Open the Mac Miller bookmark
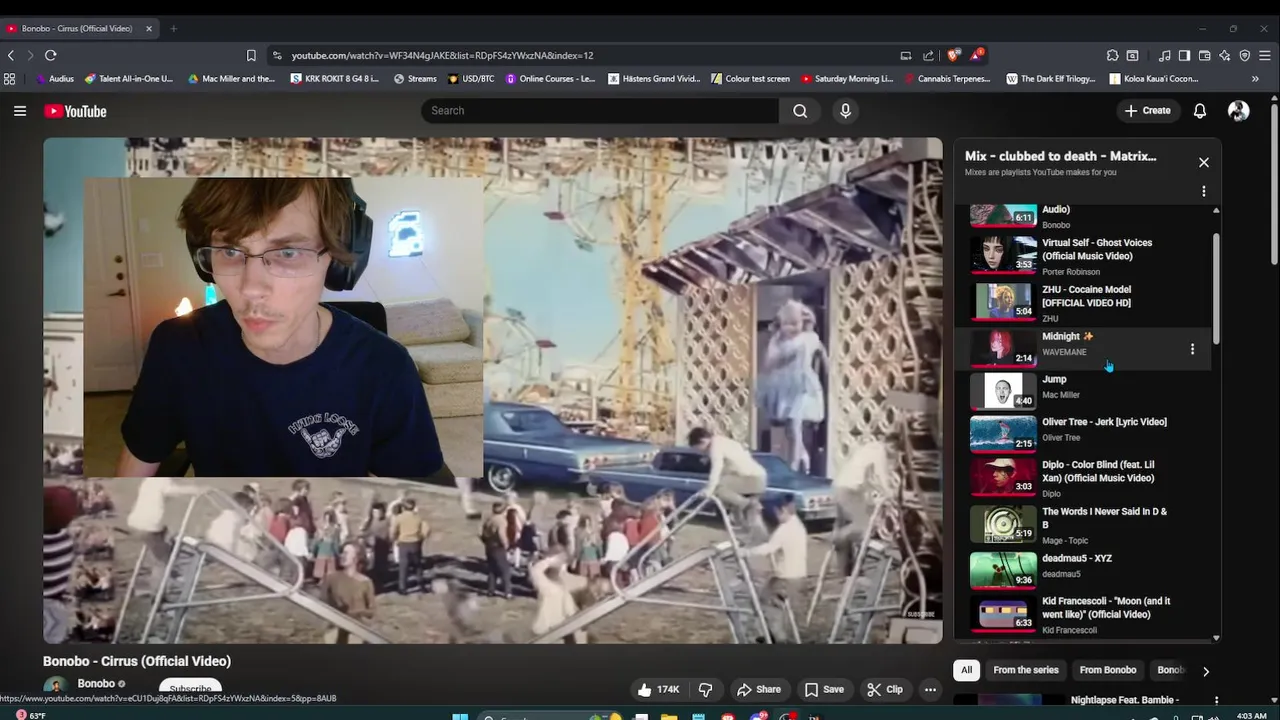Screen dimensions: 1280x720 [231, 79]
